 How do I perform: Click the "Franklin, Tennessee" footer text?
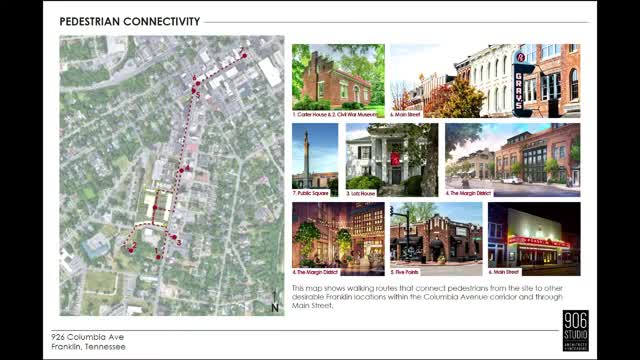point(88,347)
